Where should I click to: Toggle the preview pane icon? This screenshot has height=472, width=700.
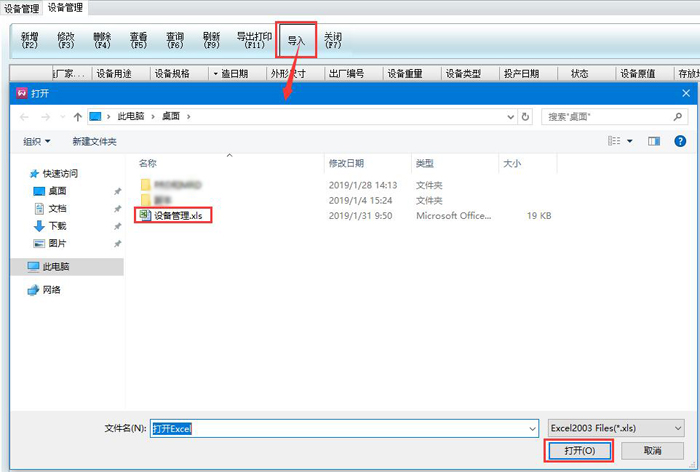[654, 142]
